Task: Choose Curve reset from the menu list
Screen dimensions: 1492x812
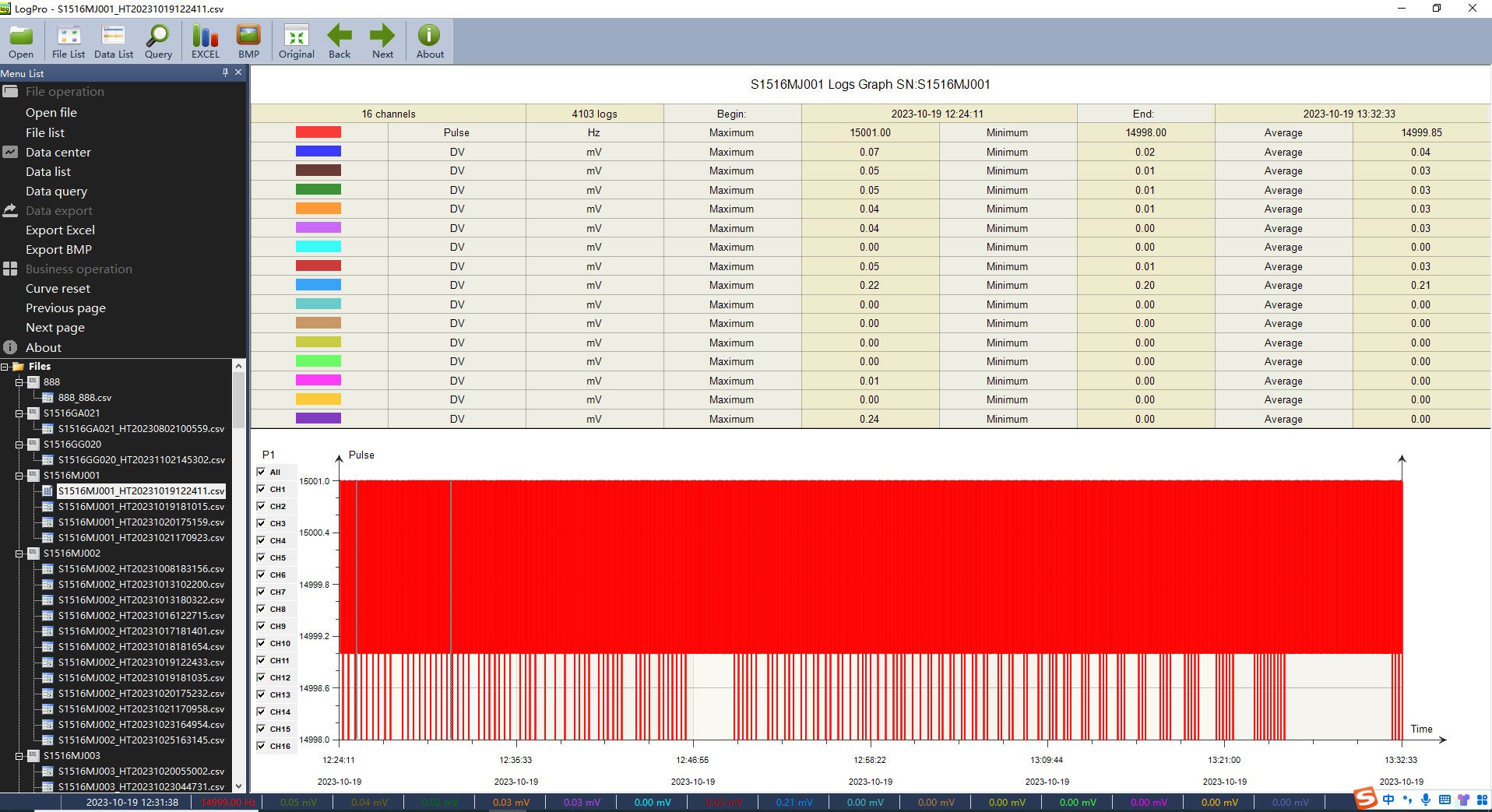Action: [58, 289]
